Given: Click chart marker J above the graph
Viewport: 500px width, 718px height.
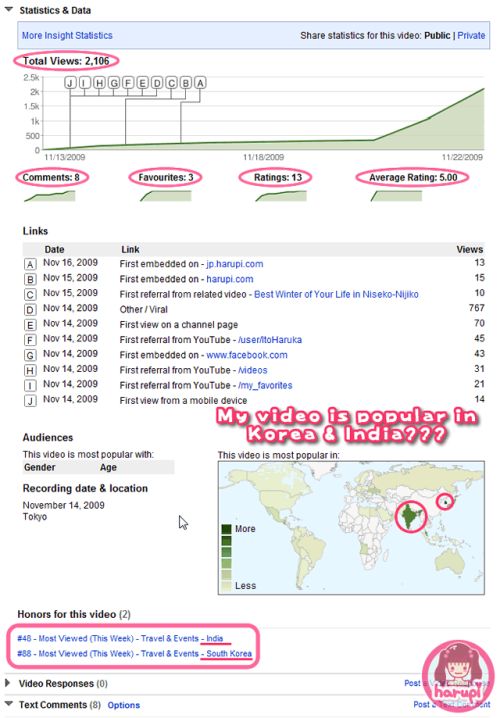Looking at the screenshot, I should [70, 83].
